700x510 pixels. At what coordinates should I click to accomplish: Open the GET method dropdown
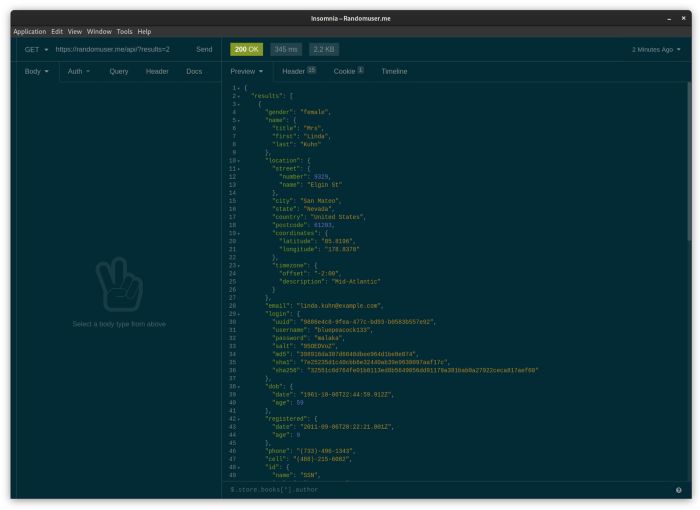36,50
